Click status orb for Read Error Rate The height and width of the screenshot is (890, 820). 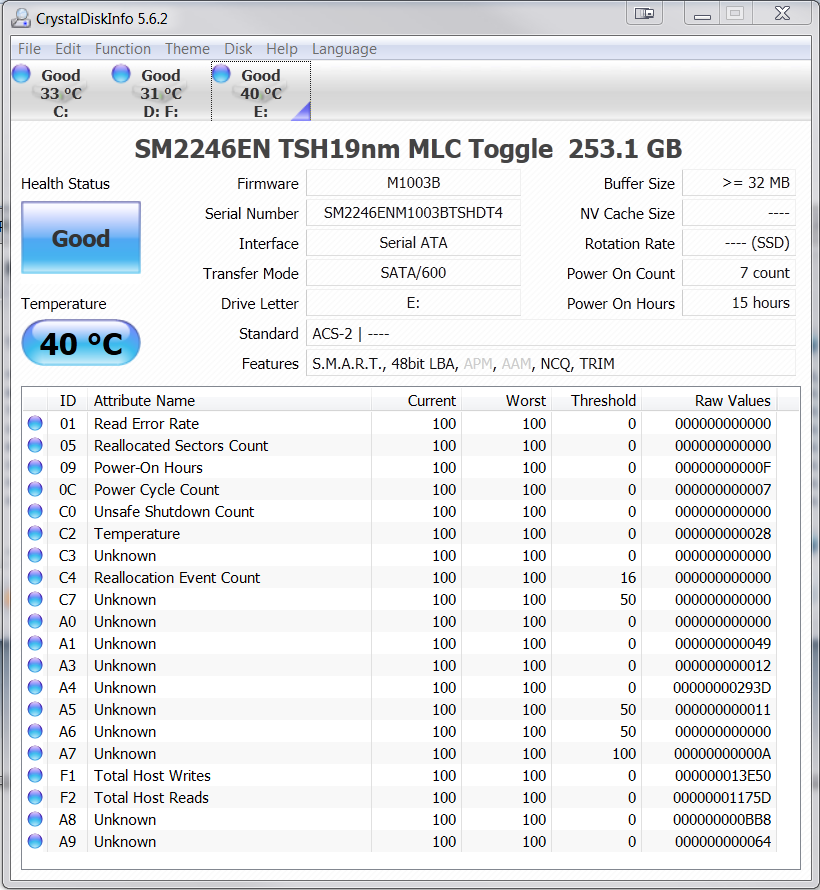(35, 424)
